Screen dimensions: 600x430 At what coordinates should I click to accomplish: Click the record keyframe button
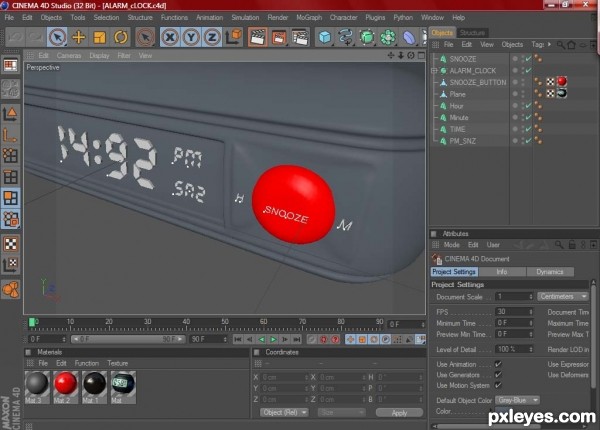click(x=312, y=339)
